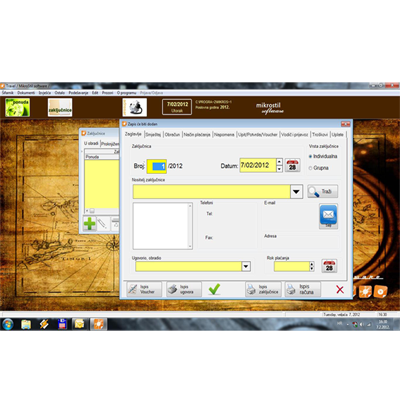Select the Grupna radio button
400x400 pixels.
click(311, 168)
